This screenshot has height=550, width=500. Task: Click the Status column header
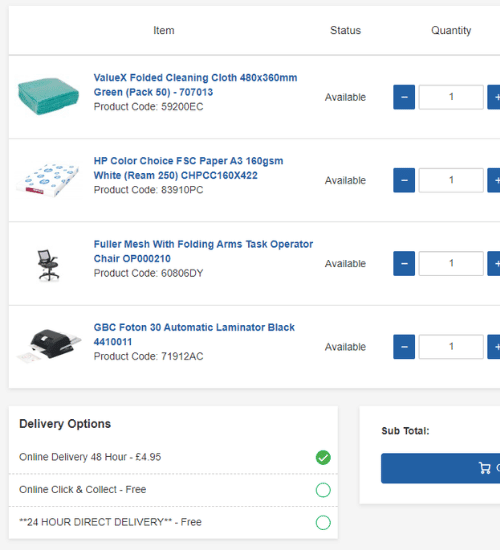click(x=345, y=31)
